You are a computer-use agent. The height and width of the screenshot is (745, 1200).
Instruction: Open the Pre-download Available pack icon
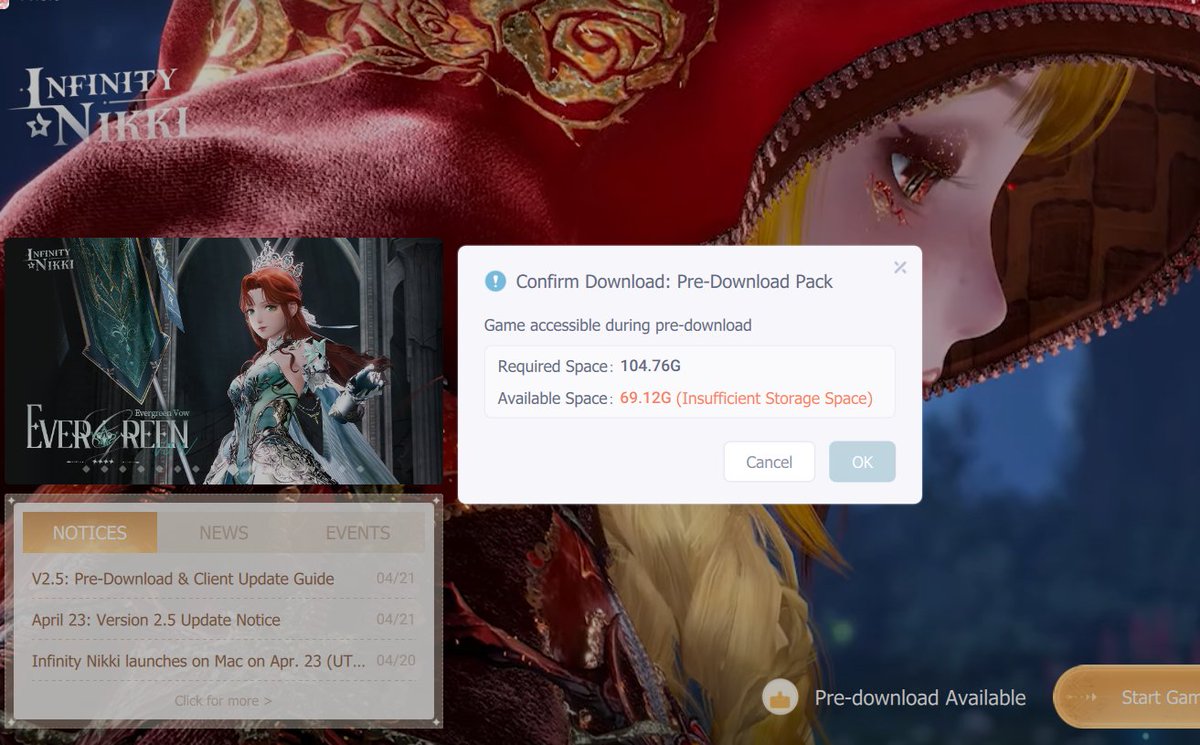pyautogui.click(x=780, y=697)
